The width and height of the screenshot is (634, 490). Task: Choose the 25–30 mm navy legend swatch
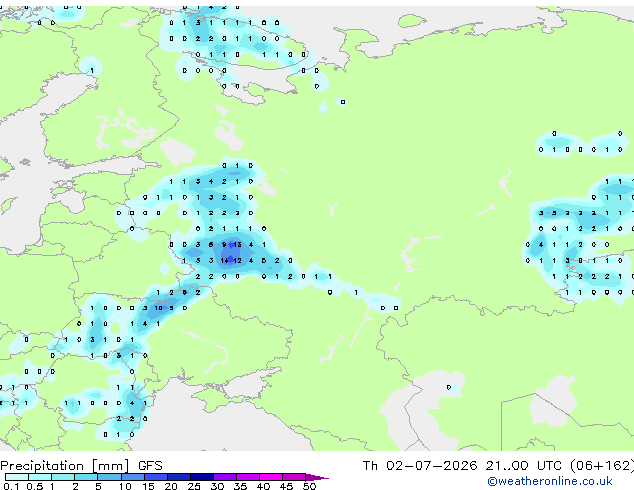tap(202, 477)
